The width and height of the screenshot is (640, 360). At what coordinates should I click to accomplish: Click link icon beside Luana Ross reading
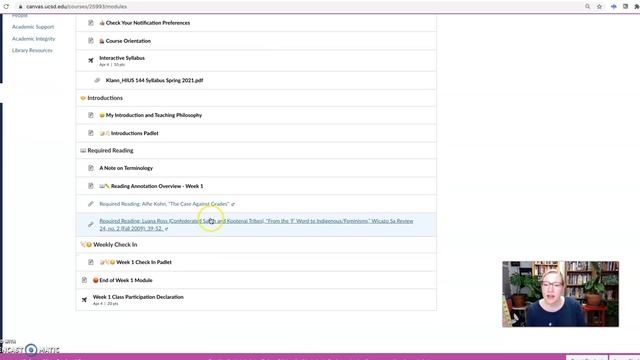point(91,224)
